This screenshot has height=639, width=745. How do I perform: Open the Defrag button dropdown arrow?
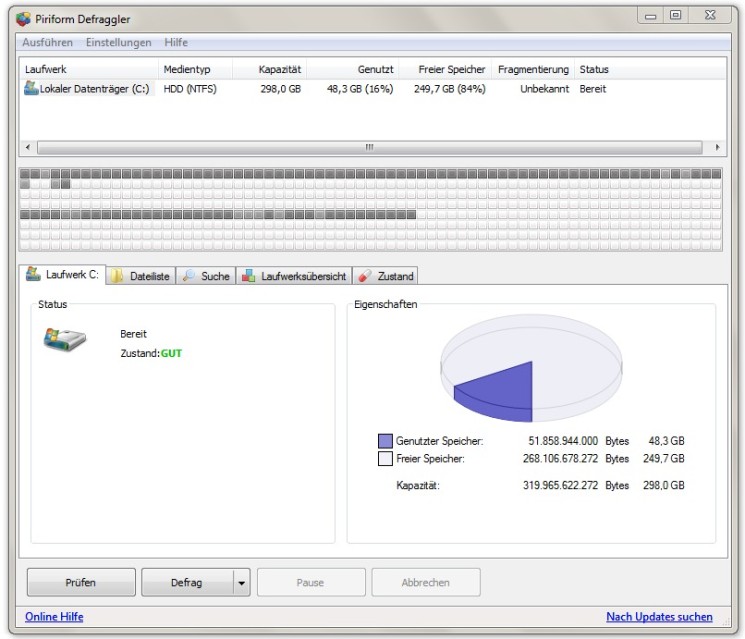click(x=241, y=582)
